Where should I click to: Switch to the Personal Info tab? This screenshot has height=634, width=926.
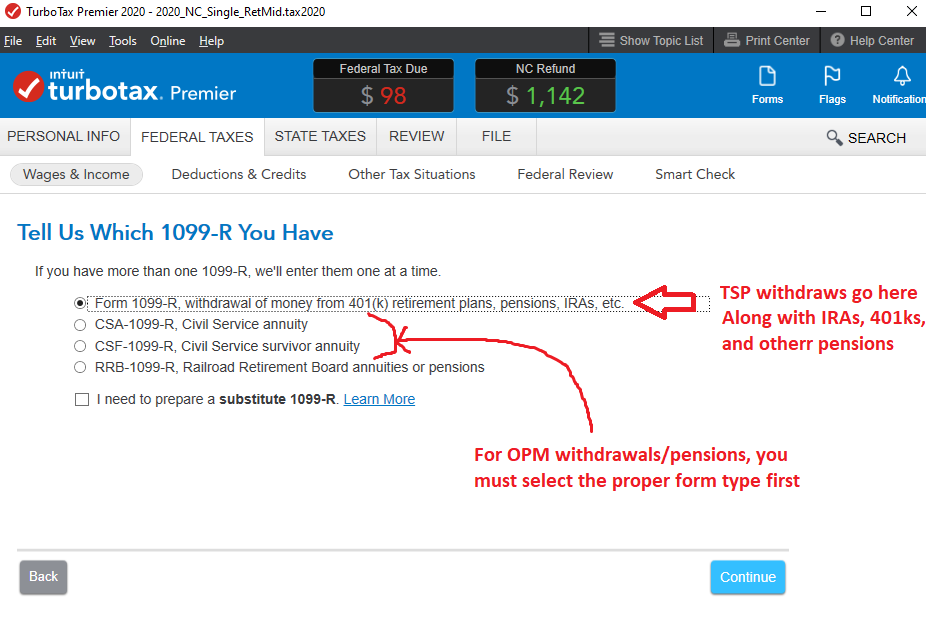(x=64, y=136)
